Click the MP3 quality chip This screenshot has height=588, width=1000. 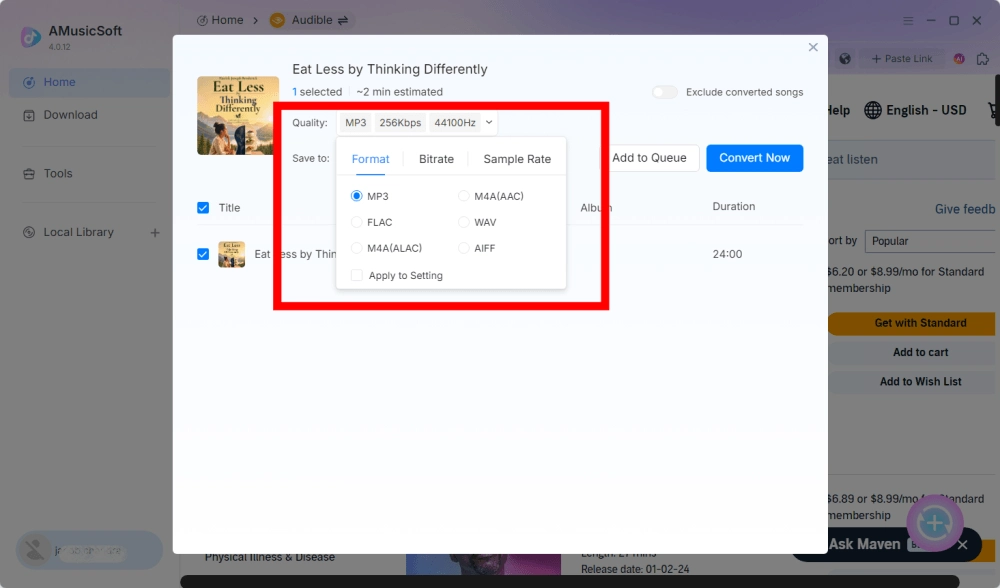coord(355,122)
